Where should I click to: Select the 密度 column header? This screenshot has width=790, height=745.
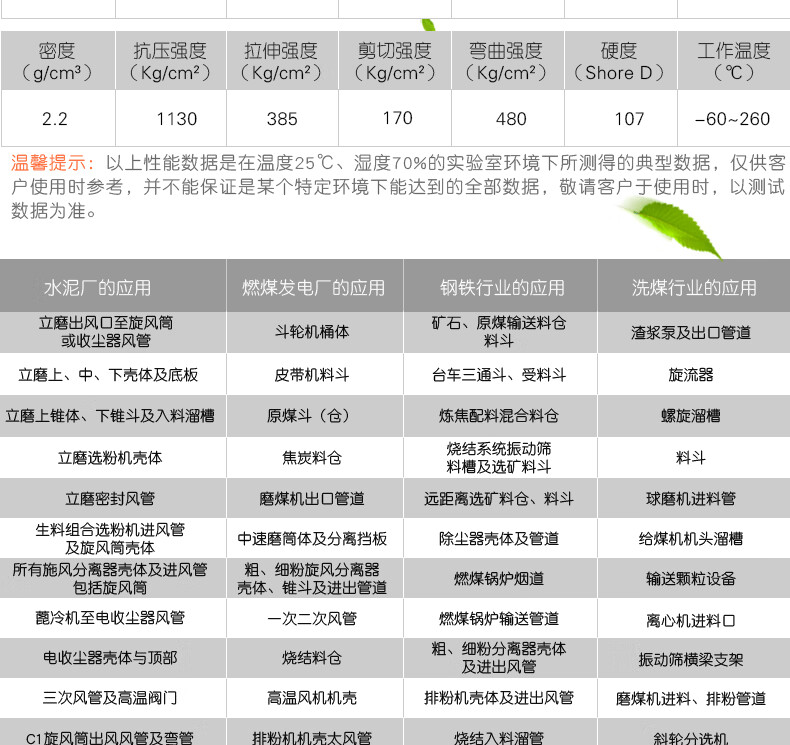click(56, 61)
